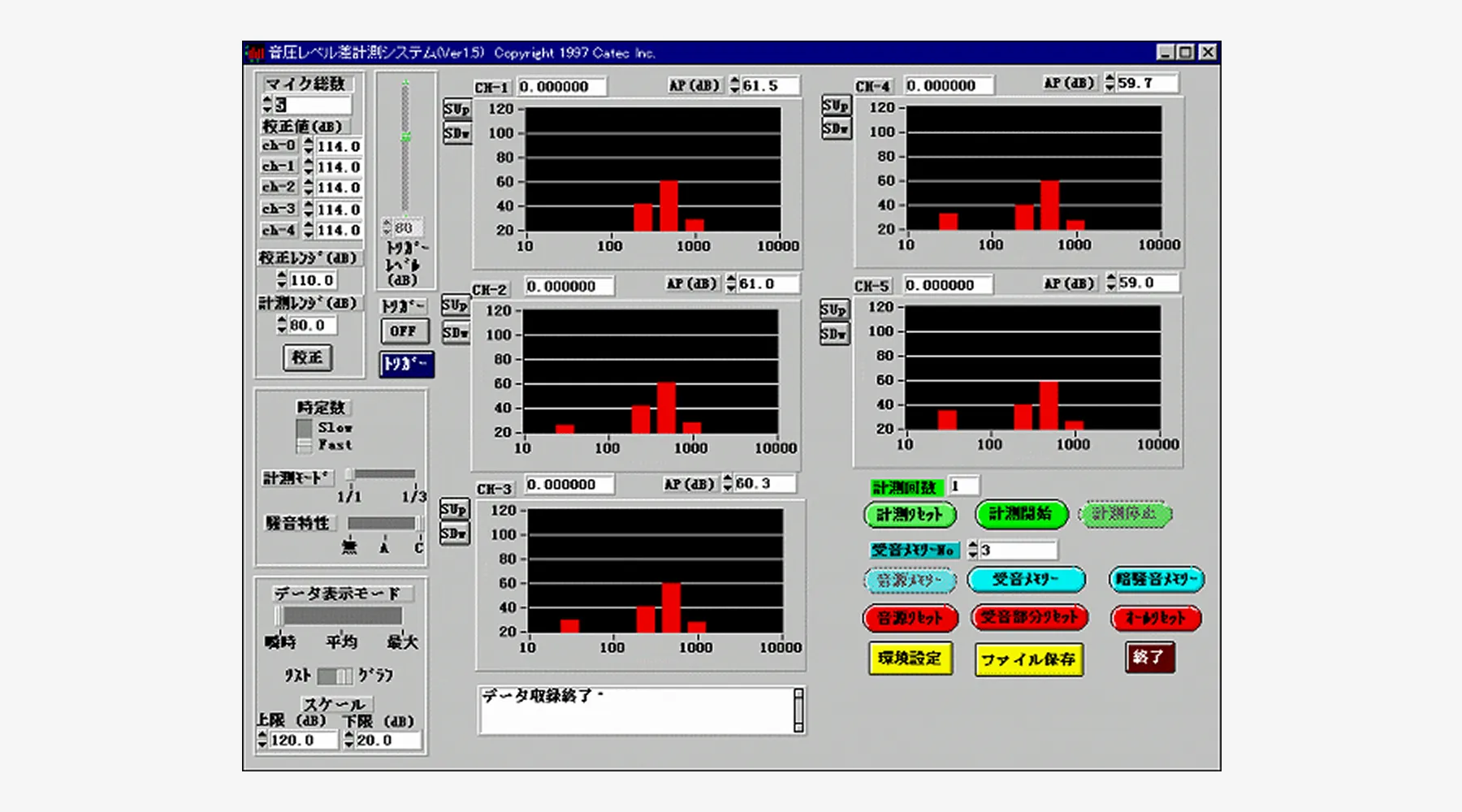This screenshot has width=1462, height=812.
Task: Click the stepper arrows for 受音メモリーNo
Action: pos(972,550)
